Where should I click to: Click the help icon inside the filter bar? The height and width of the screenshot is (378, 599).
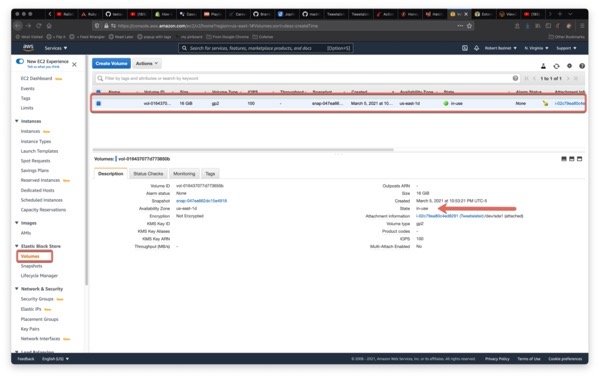[515, 78]
